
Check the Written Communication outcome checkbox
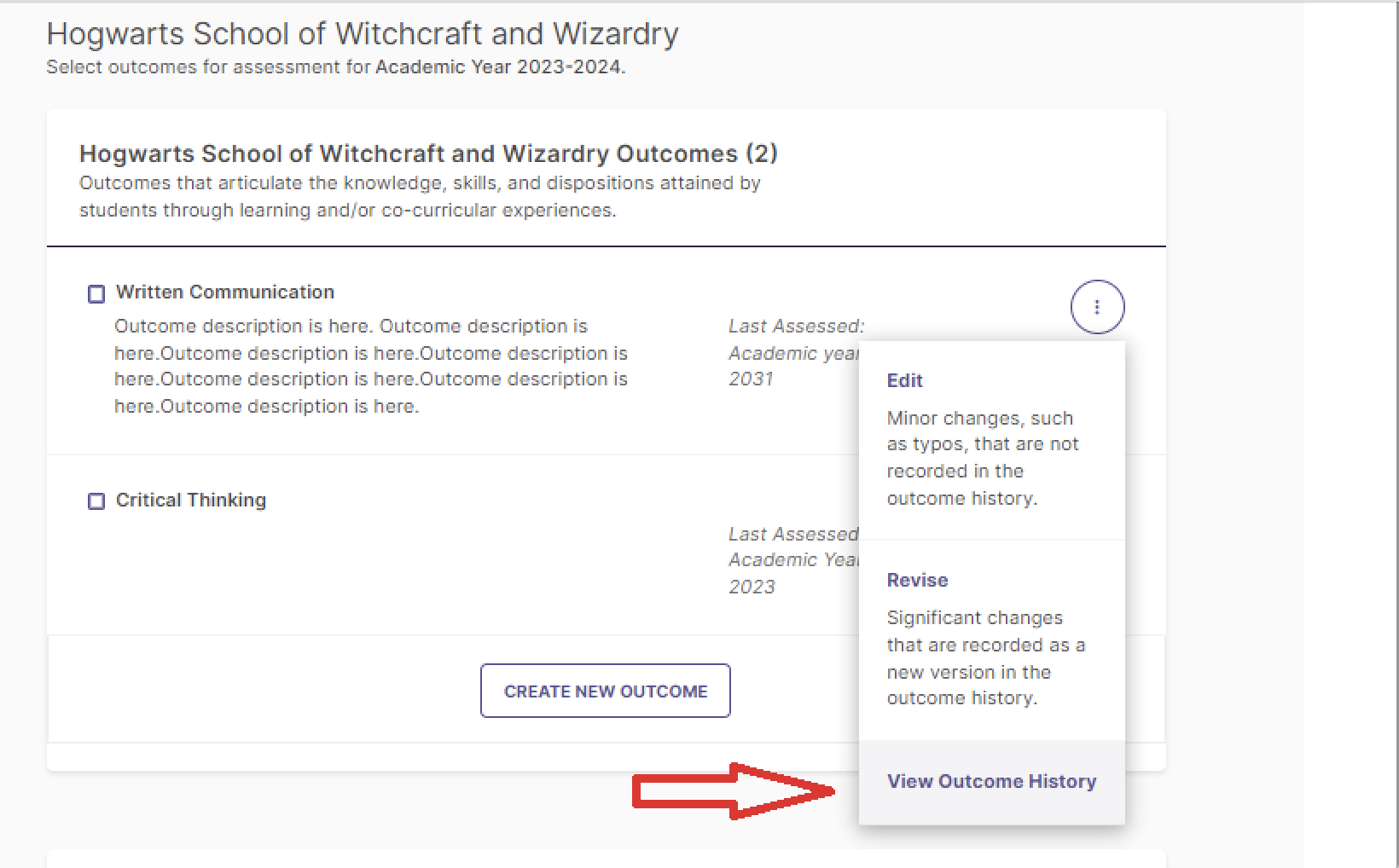[96, 294]
